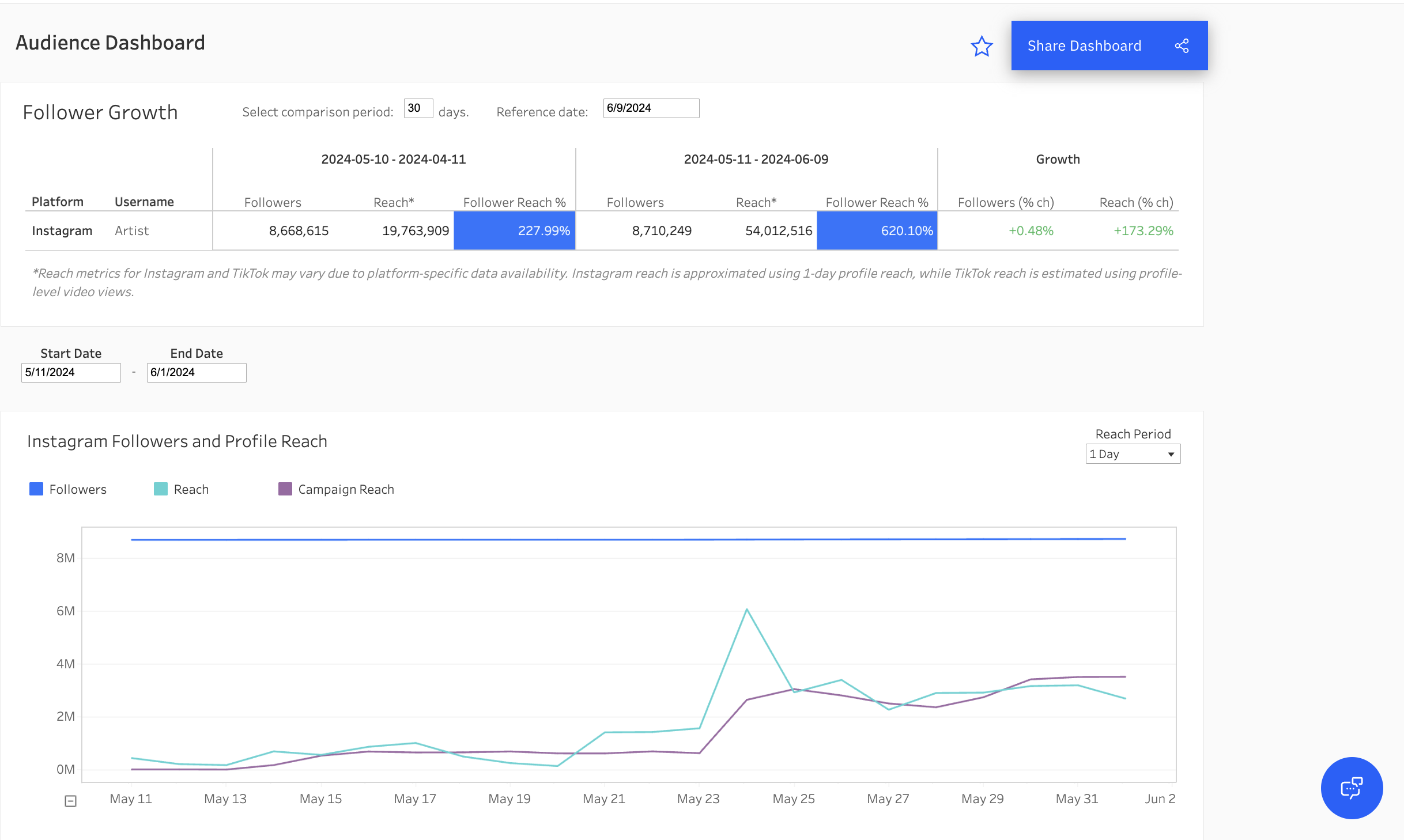Collapse the chart axis minus icon
Image resolution: width=1404 pixels, height=840 pixels.
[70, 801]
